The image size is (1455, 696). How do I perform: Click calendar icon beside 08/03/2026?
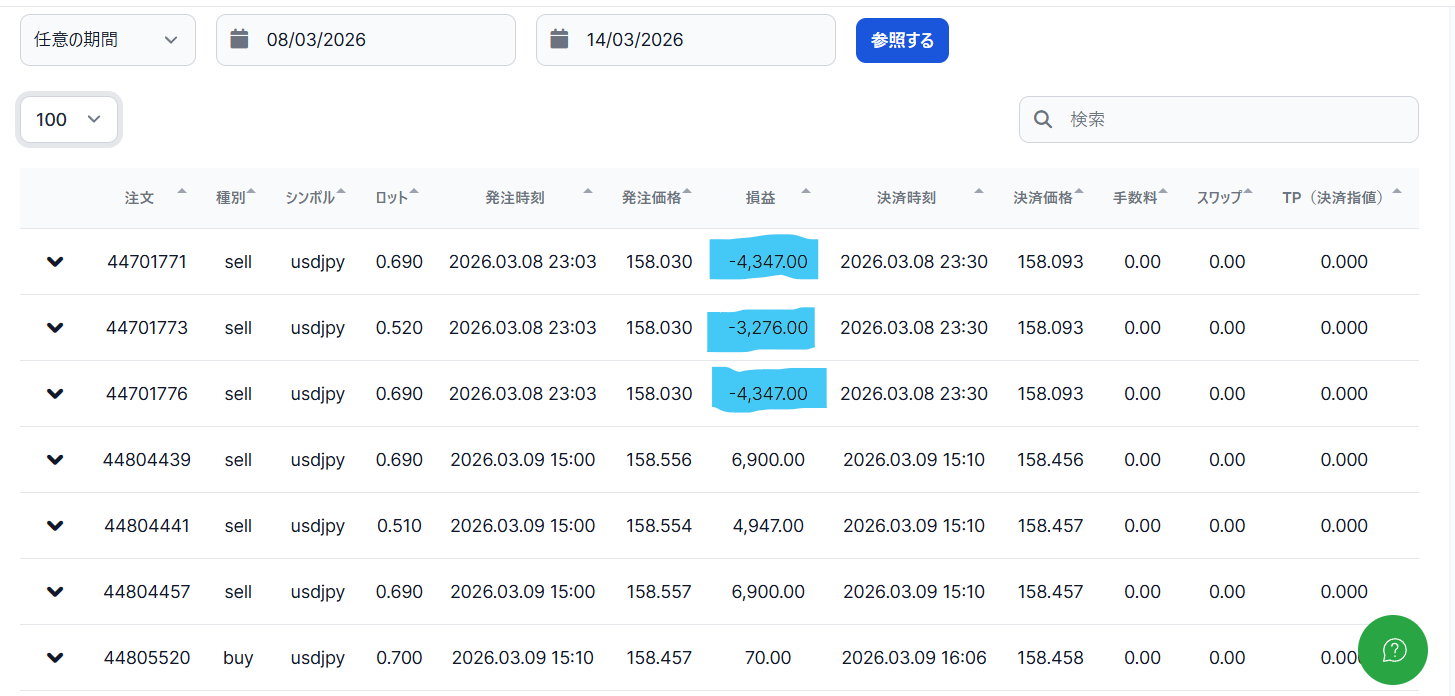(239, 39)
